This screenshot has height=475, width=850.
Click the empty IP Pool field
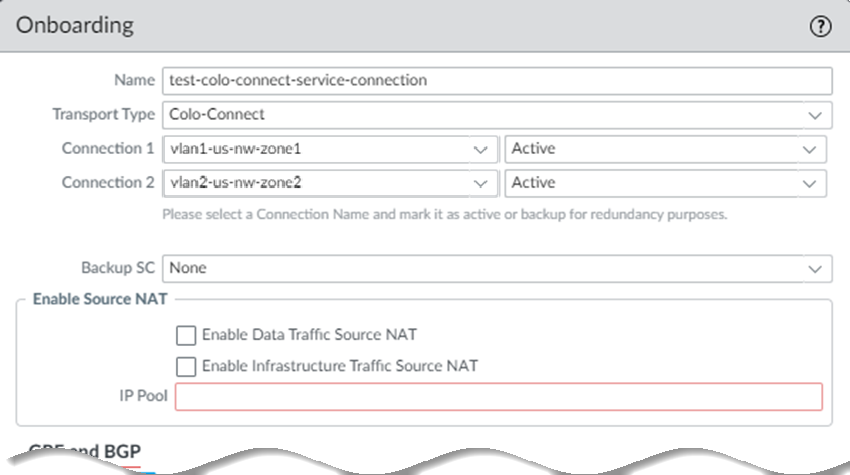(498, 397)
